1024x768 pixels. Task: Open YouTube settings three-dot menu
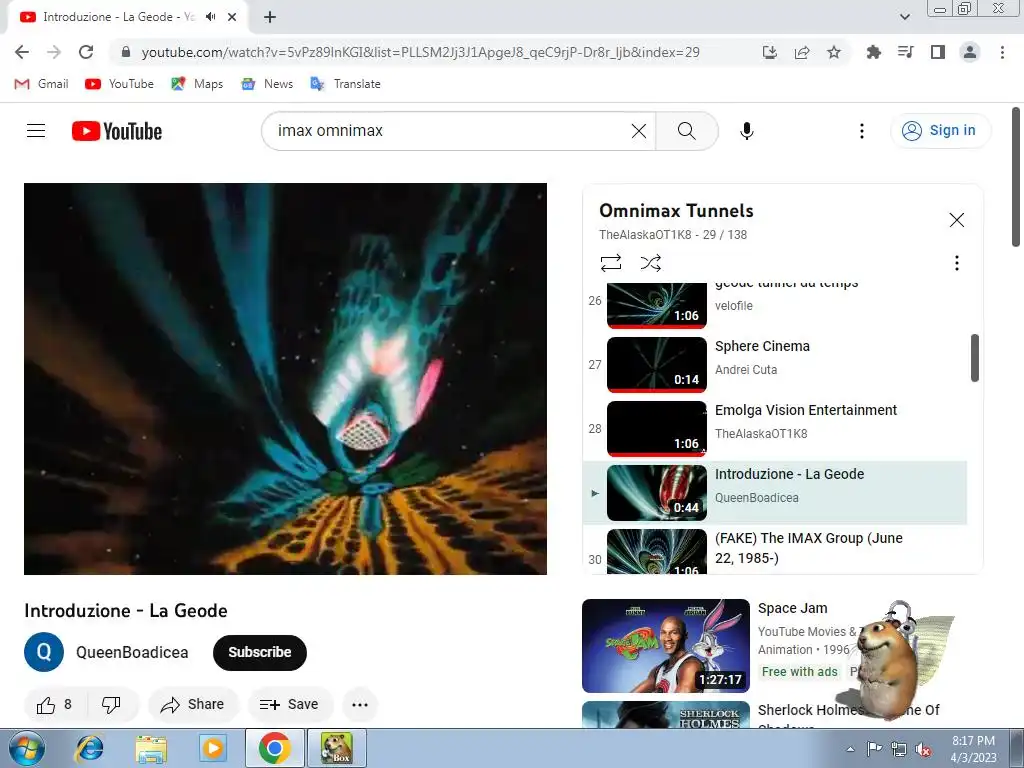point(861,131)
